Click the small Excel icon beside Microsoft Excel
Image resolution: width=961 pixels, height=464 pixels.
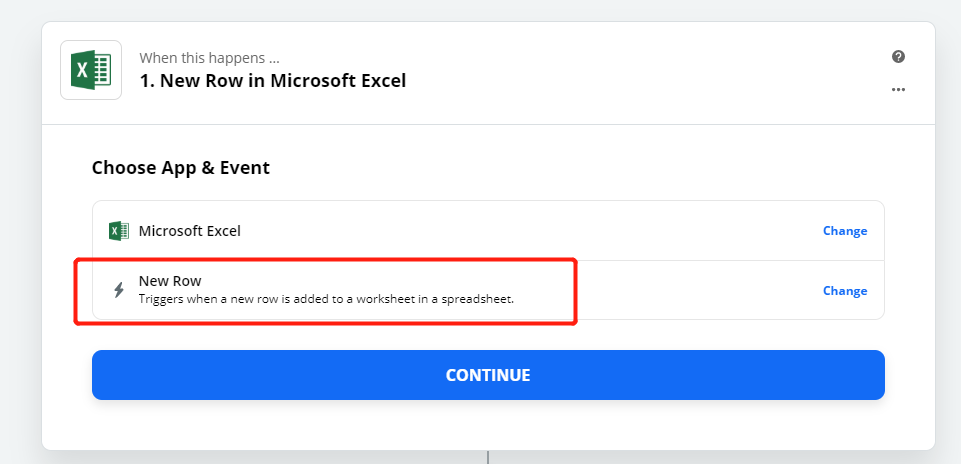tap(119, 231)
